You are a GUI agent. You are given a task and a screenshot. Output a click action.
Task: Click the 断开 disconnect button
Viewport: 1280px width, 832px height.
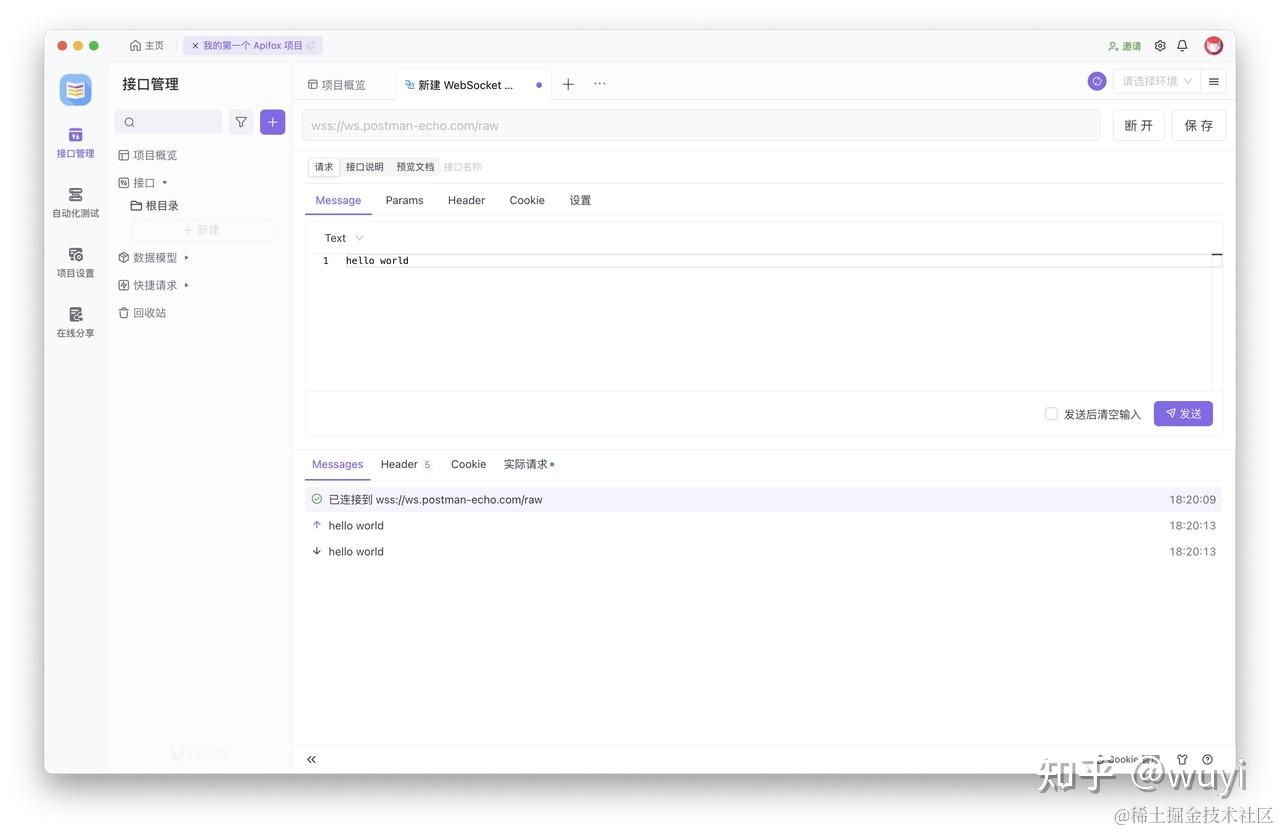pyautogui.click(x=1139, y=126)
